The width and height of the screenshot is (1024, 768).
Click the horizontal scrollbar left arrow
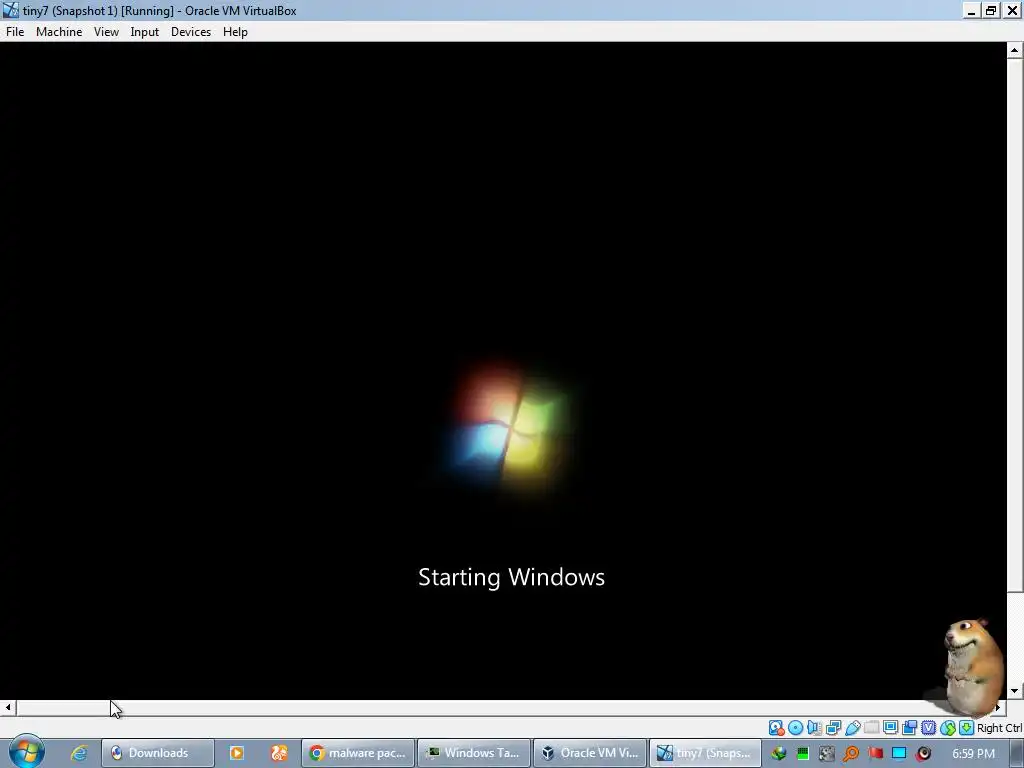[x=8, y=707]
